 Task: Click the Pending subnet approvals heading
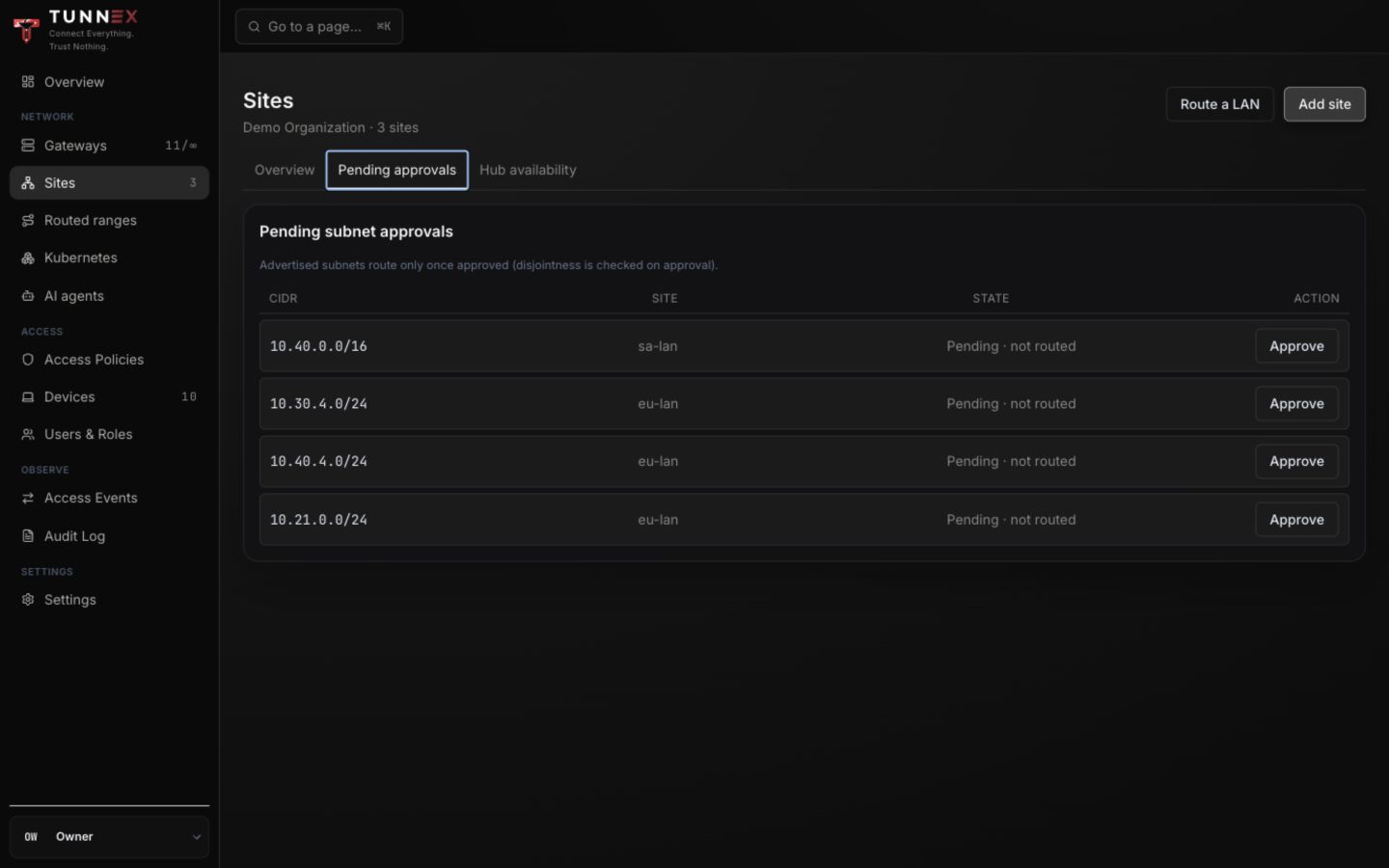356,231
